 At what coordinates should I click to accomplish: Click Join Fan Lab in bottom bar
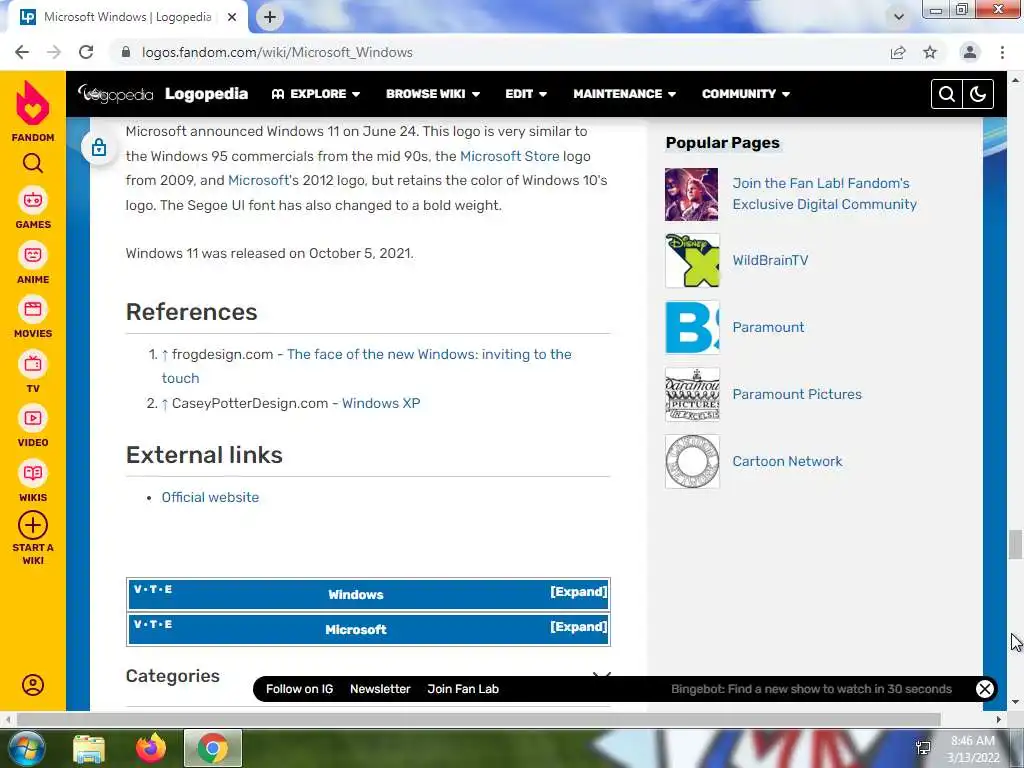click(463, 689)
